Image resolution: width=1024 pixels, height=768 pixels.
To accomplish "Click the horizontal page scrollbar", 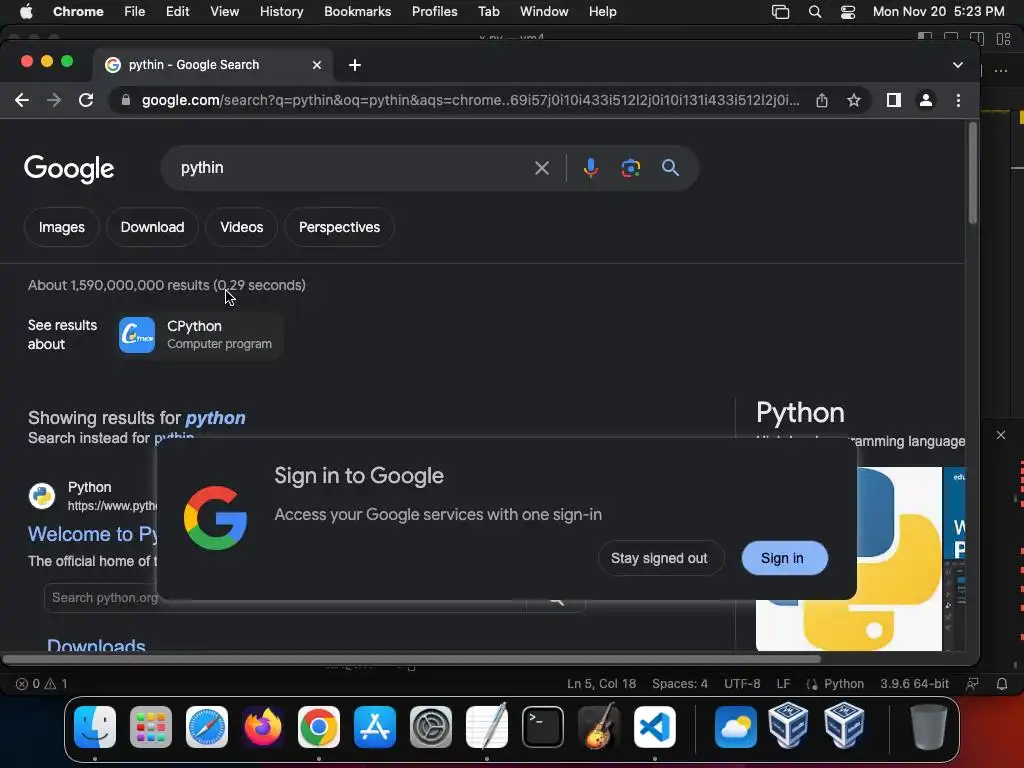I will point(411,659).
